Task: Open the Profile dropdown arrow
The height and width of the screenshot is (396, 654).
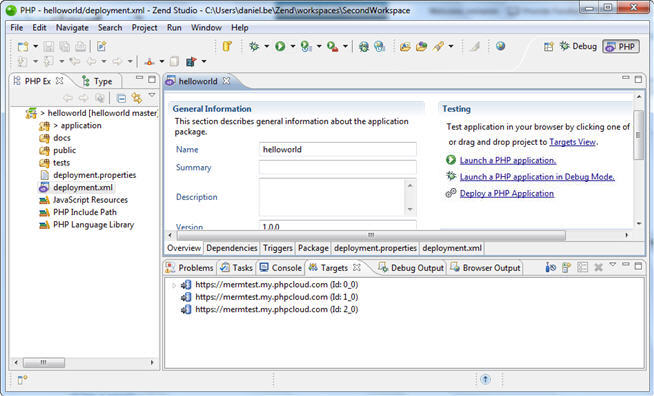Action: point(319,46)
